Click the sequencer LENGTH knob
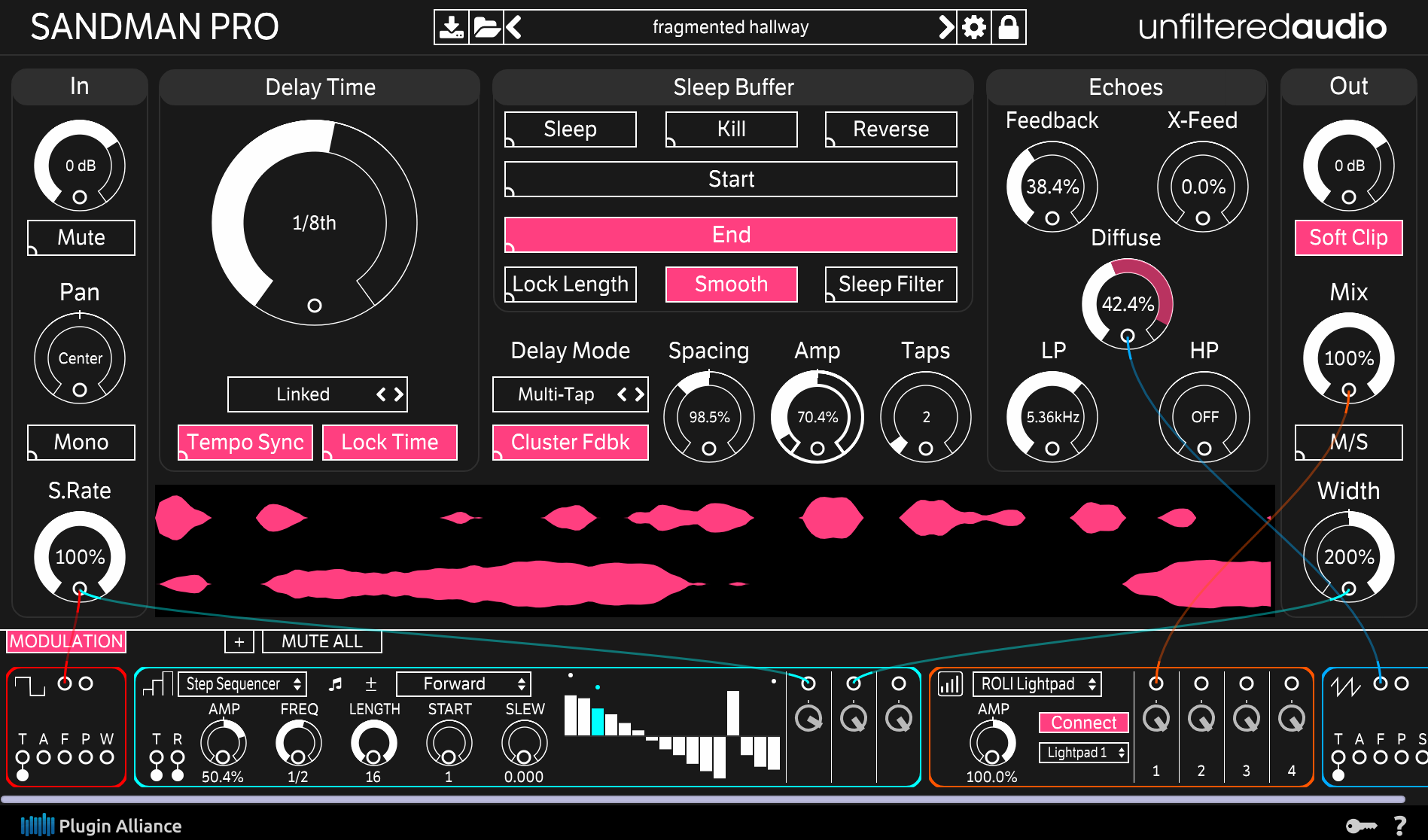The image size is (1428, 840). [373, 743]
